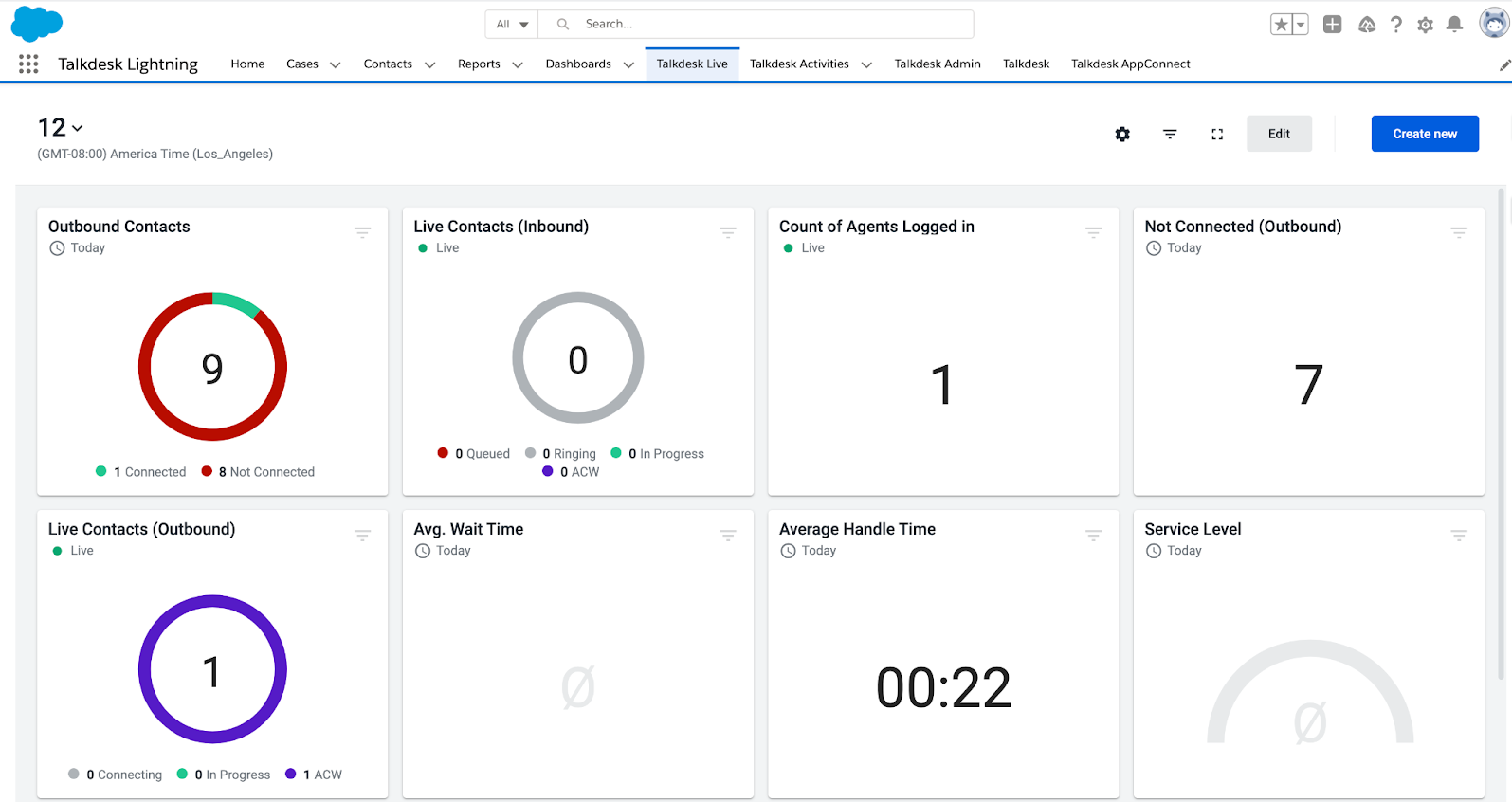Screen dimensions: 1512x802
Task: Open the Contacts tab
Action: pyautogui.click(x=388, y=64)
